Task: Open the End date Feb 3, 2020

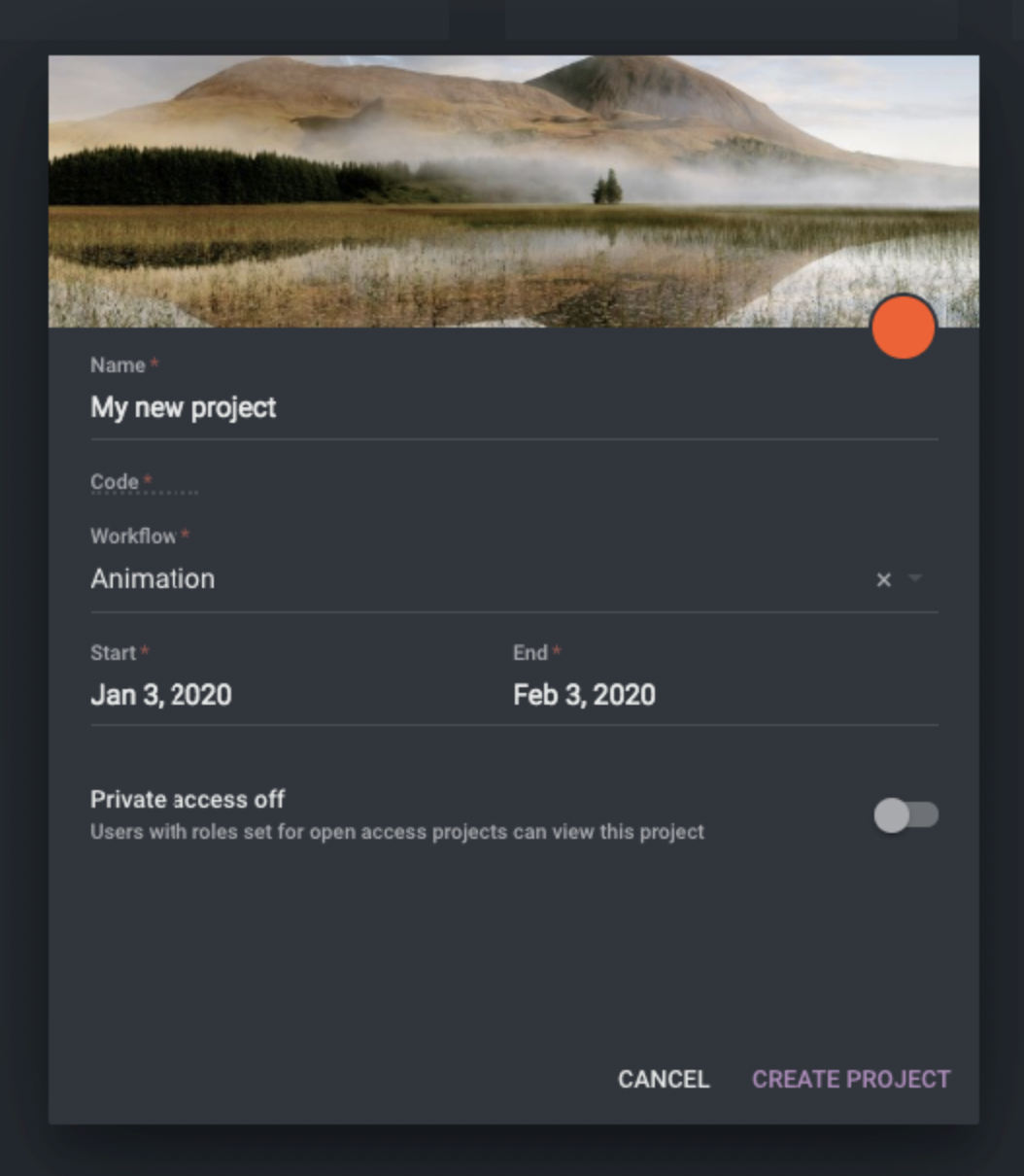Action: point(584,694)
